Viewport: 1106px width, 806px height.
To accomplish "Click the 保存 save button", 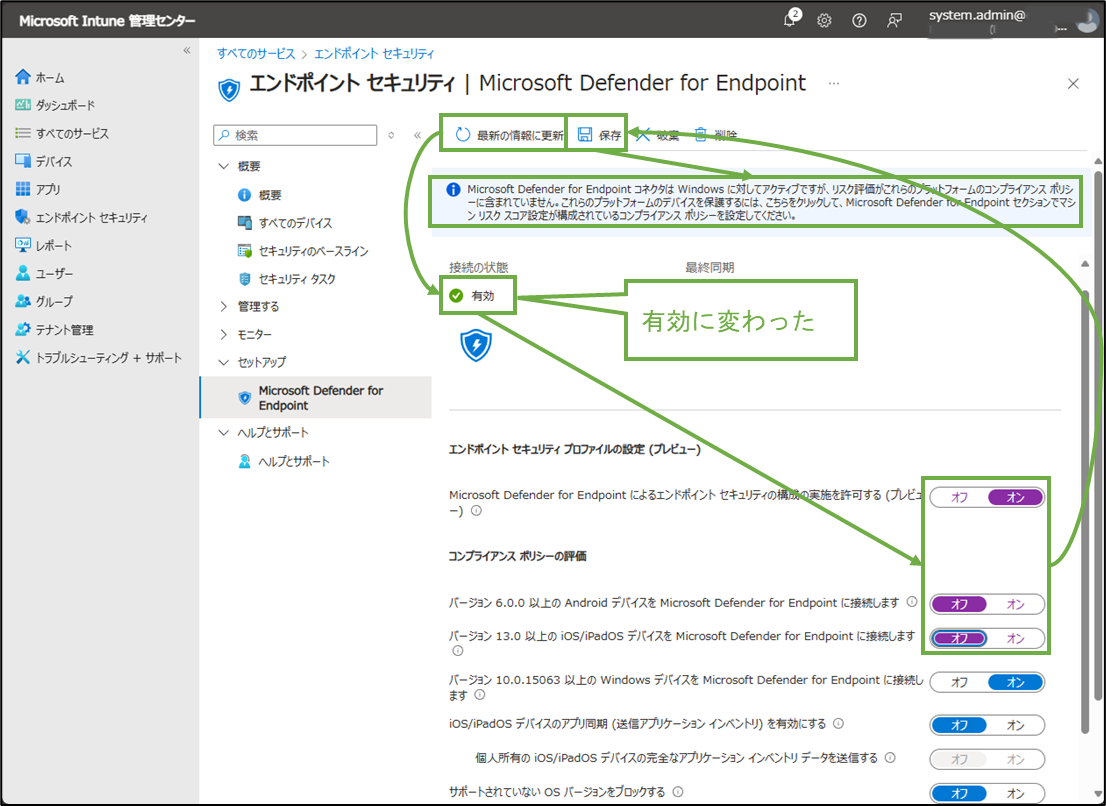I will tap(600, 135).
